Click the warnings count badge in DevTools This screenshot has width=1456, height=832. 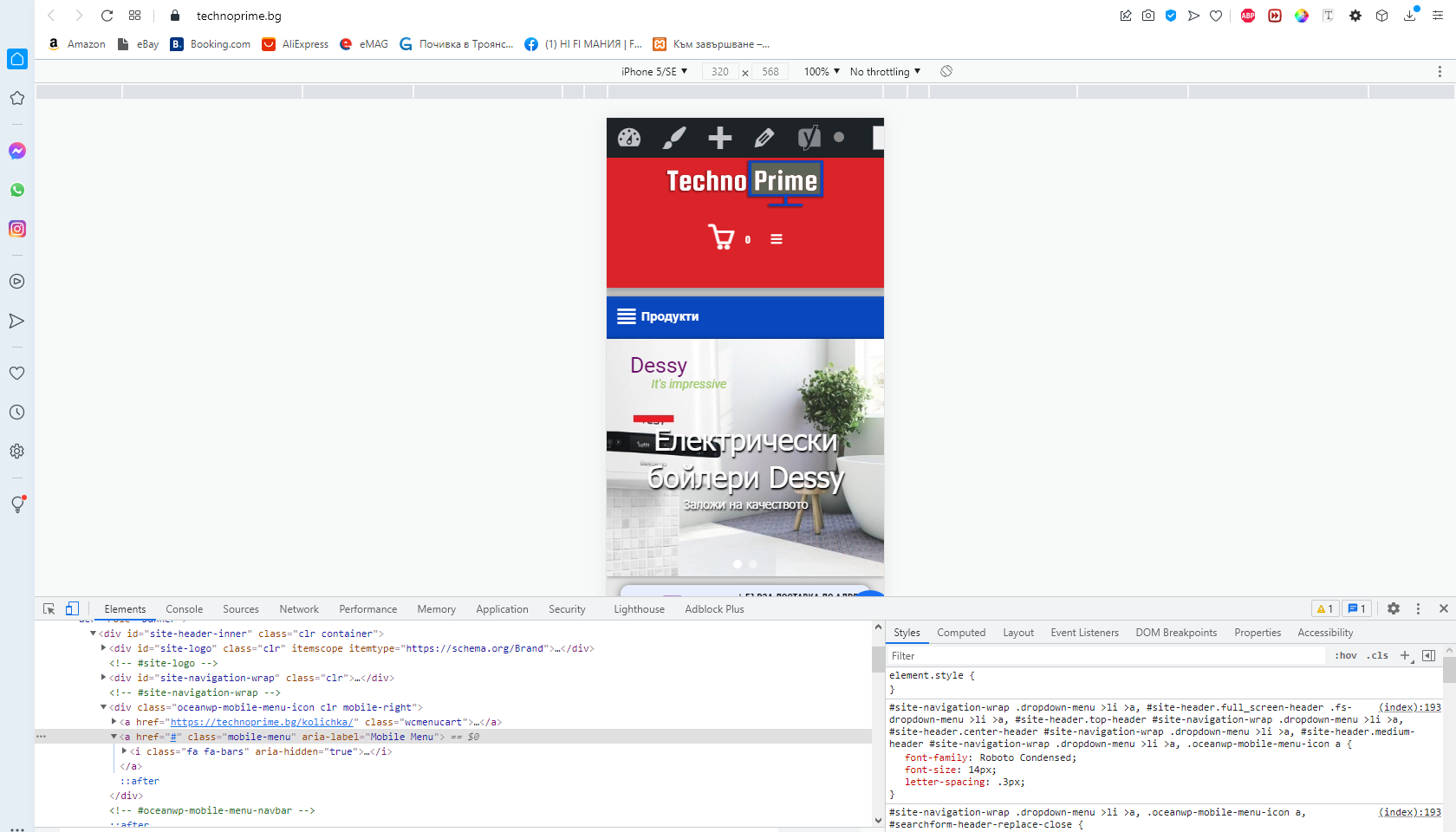(1325, 608)
